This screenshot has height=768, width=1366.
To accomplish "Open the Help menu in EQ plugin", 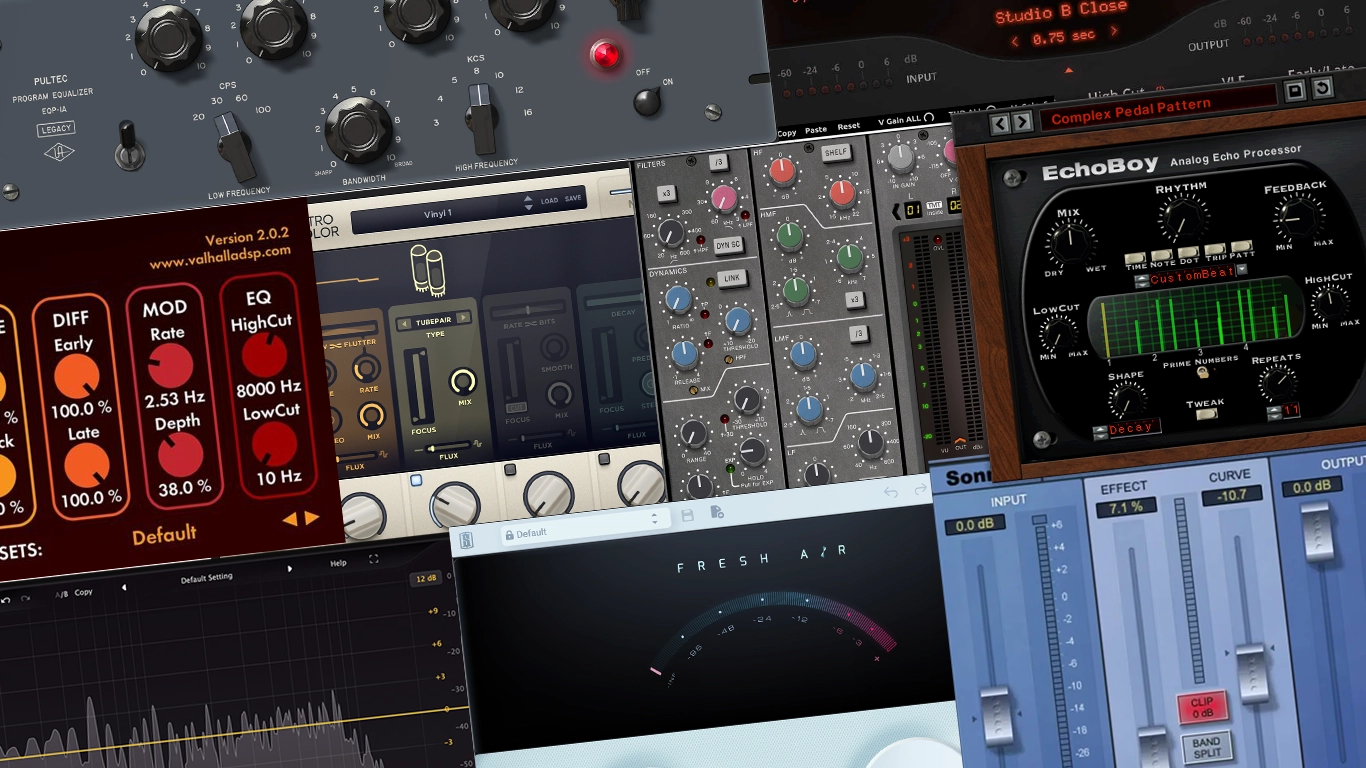I will tap(338, 563).
